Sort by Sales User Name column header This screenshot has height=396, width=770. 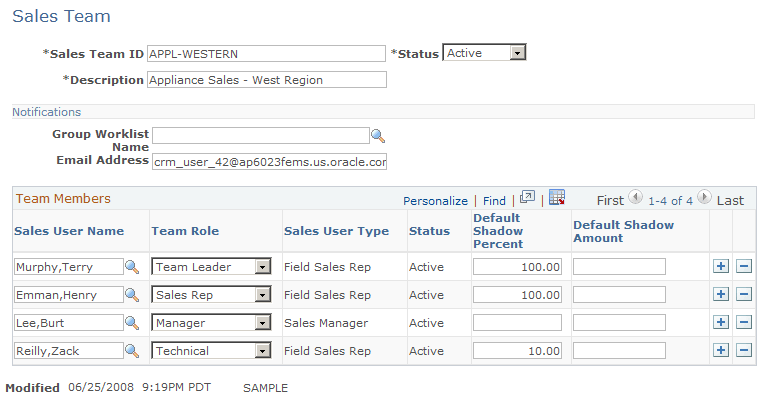[x=69, y=231]
